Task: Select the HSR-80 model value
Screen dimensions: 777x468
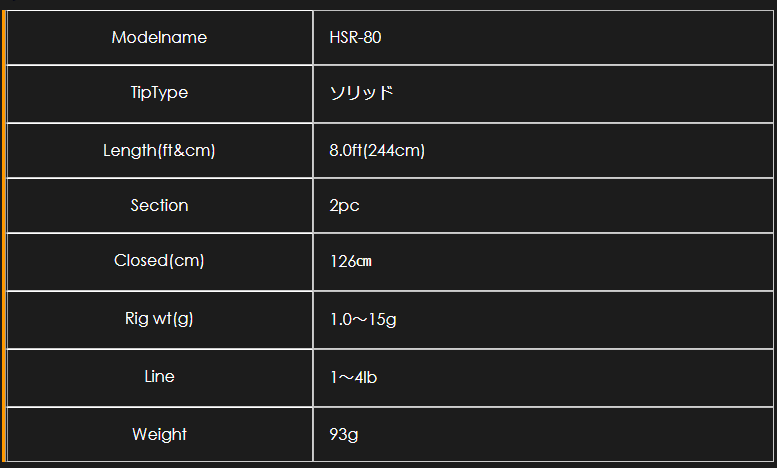Action: tap(355, 37)
